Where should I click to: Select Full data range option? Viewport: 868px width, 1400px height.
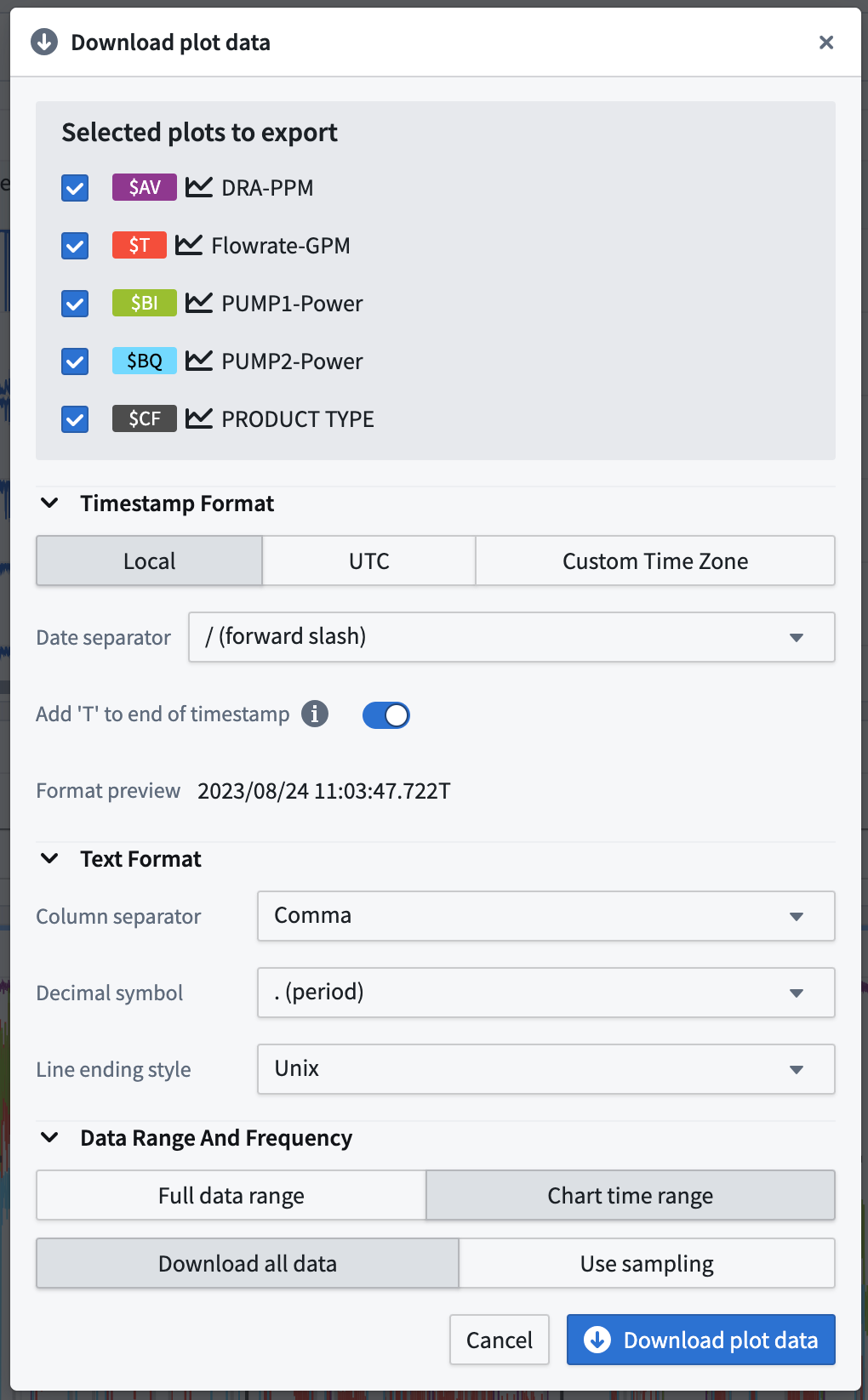231,1195
